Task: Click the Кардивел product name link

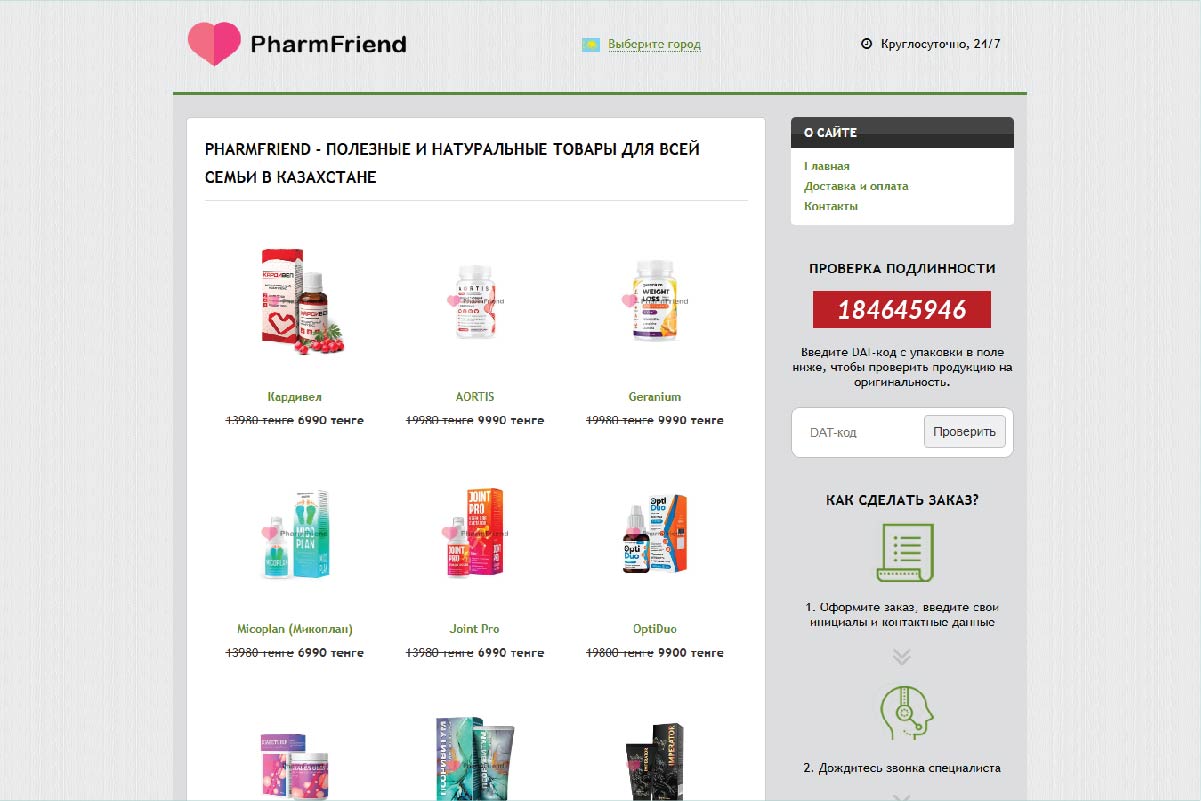Action: click(x=295, y=397)
